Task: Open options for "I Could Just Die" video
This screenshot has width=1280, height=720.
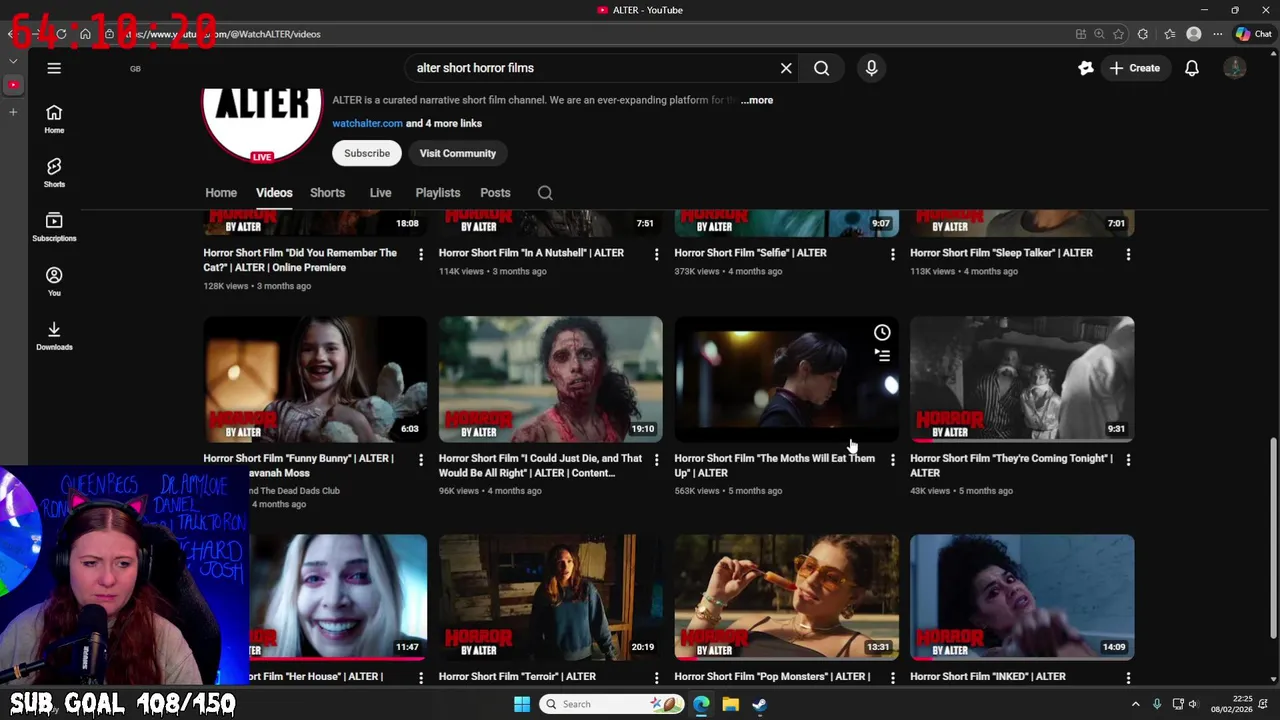Action: pyautogui.click(x=656, y=460)
